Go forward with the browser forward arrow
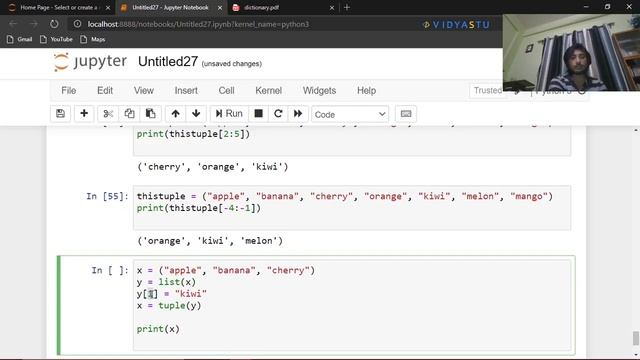 click(x=34, y=24)
